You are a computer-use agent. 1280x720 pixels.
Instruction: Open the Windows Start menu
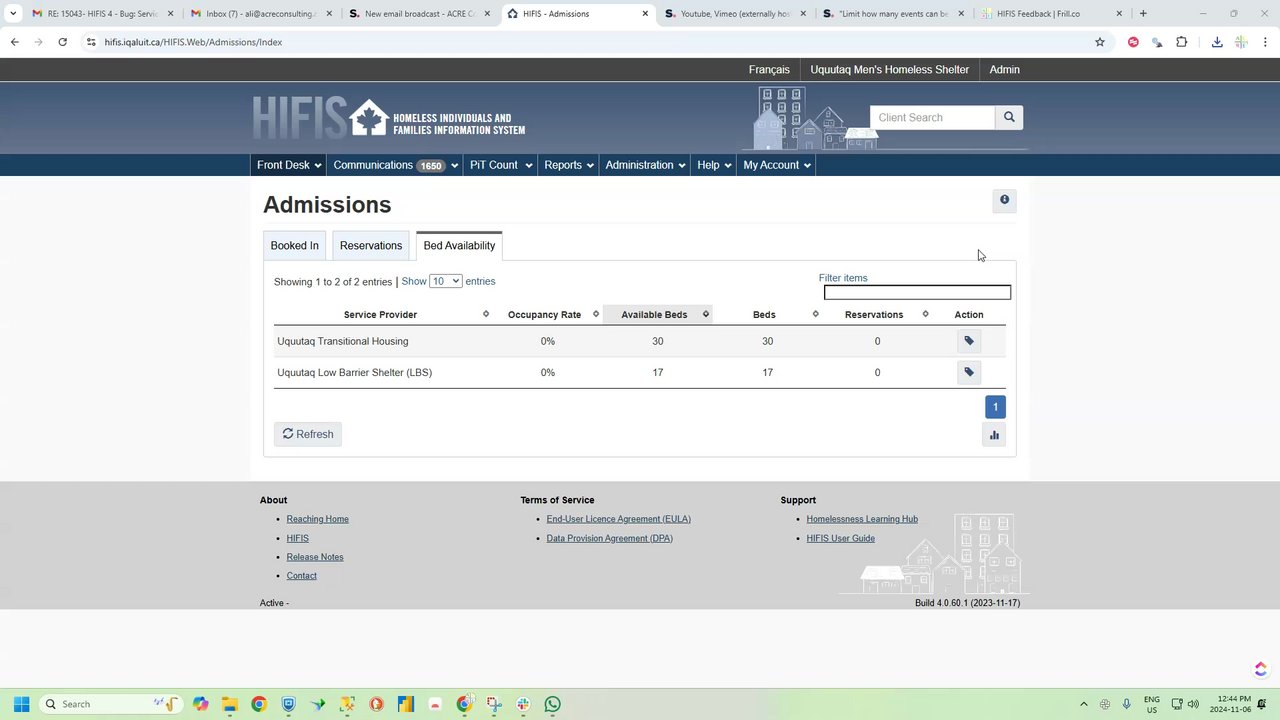(x=21, y=704)
